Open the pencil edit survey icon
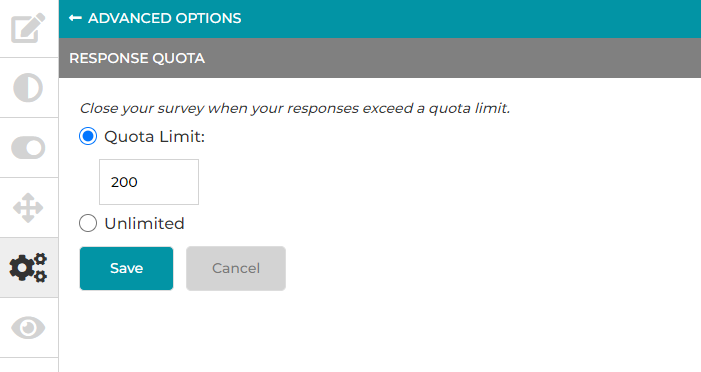This screenshot has width=701, height=372. click(28, 28)
